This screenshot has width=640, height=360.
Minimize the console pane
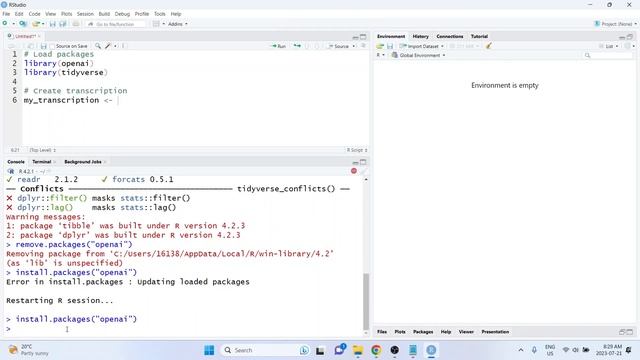pos(355,162)
